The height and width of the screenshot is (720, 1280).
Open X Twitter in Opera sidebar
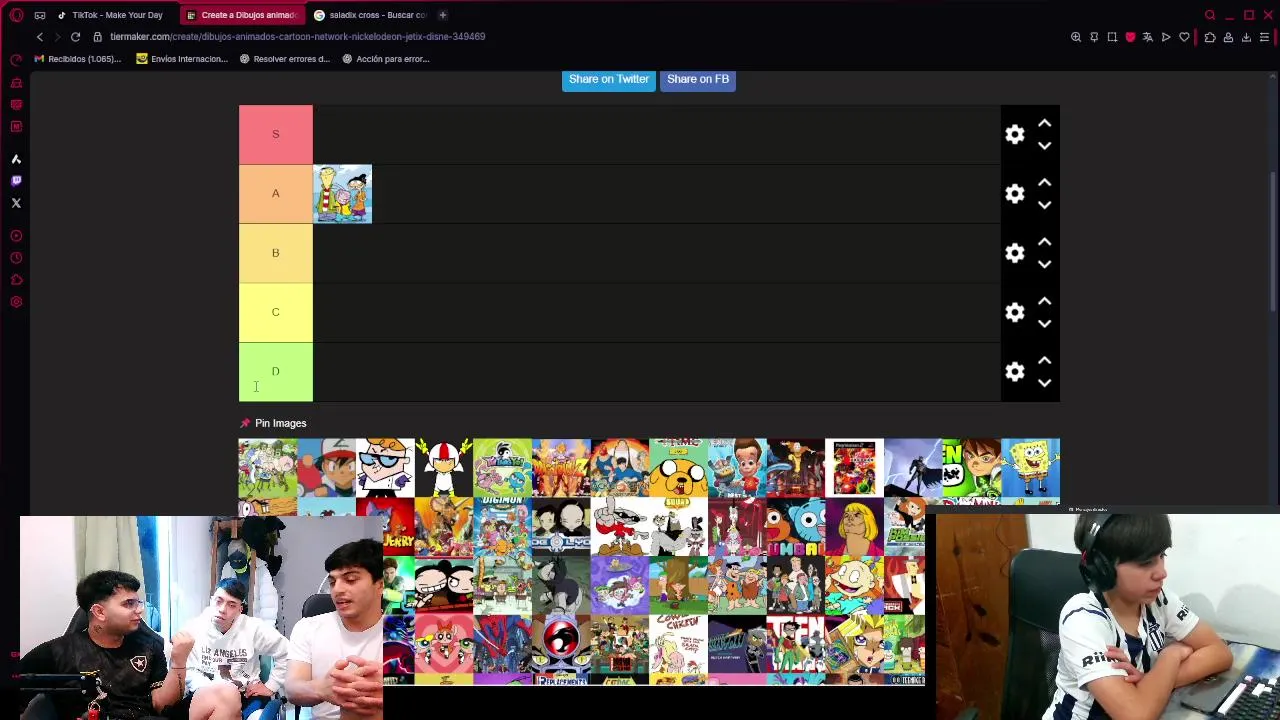point(16,203)
